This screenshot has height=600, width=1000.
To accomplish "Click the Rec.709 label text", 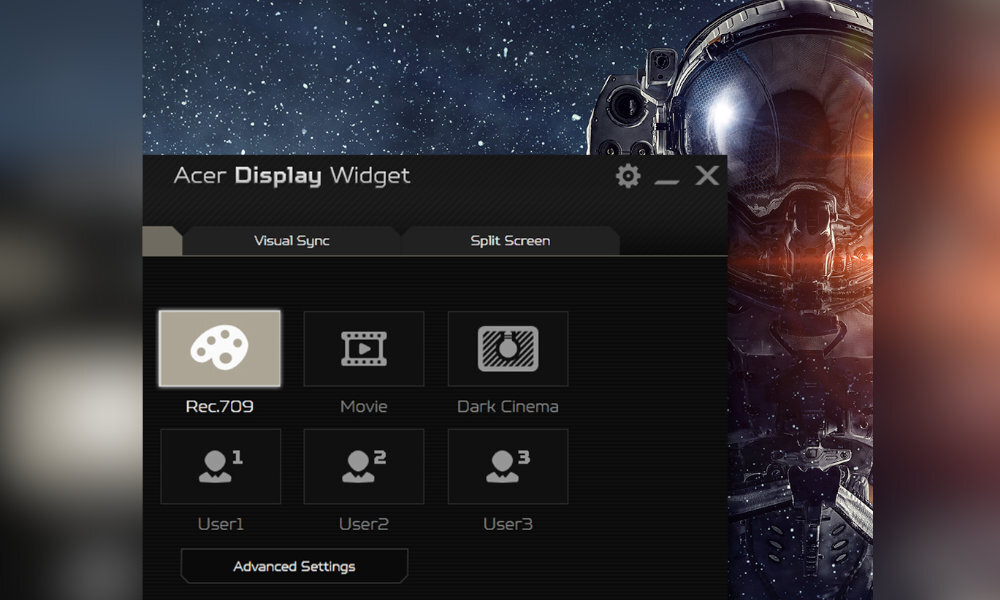I will [x=219, y=406].
